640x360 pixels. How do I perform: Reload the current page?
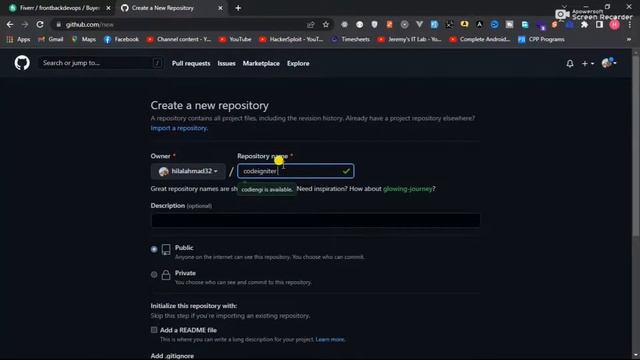point(40,24)
